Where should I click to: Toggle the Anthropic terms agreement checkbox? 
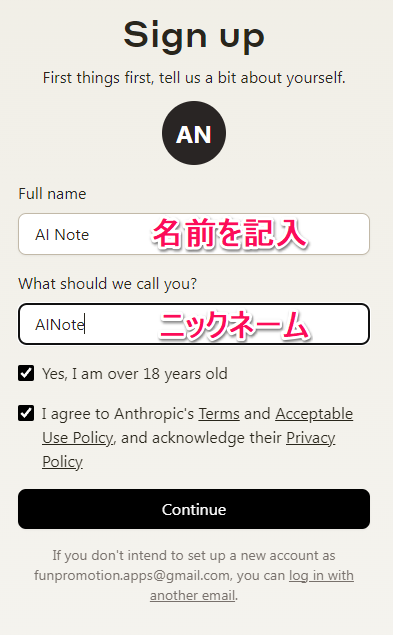point(26,413)
